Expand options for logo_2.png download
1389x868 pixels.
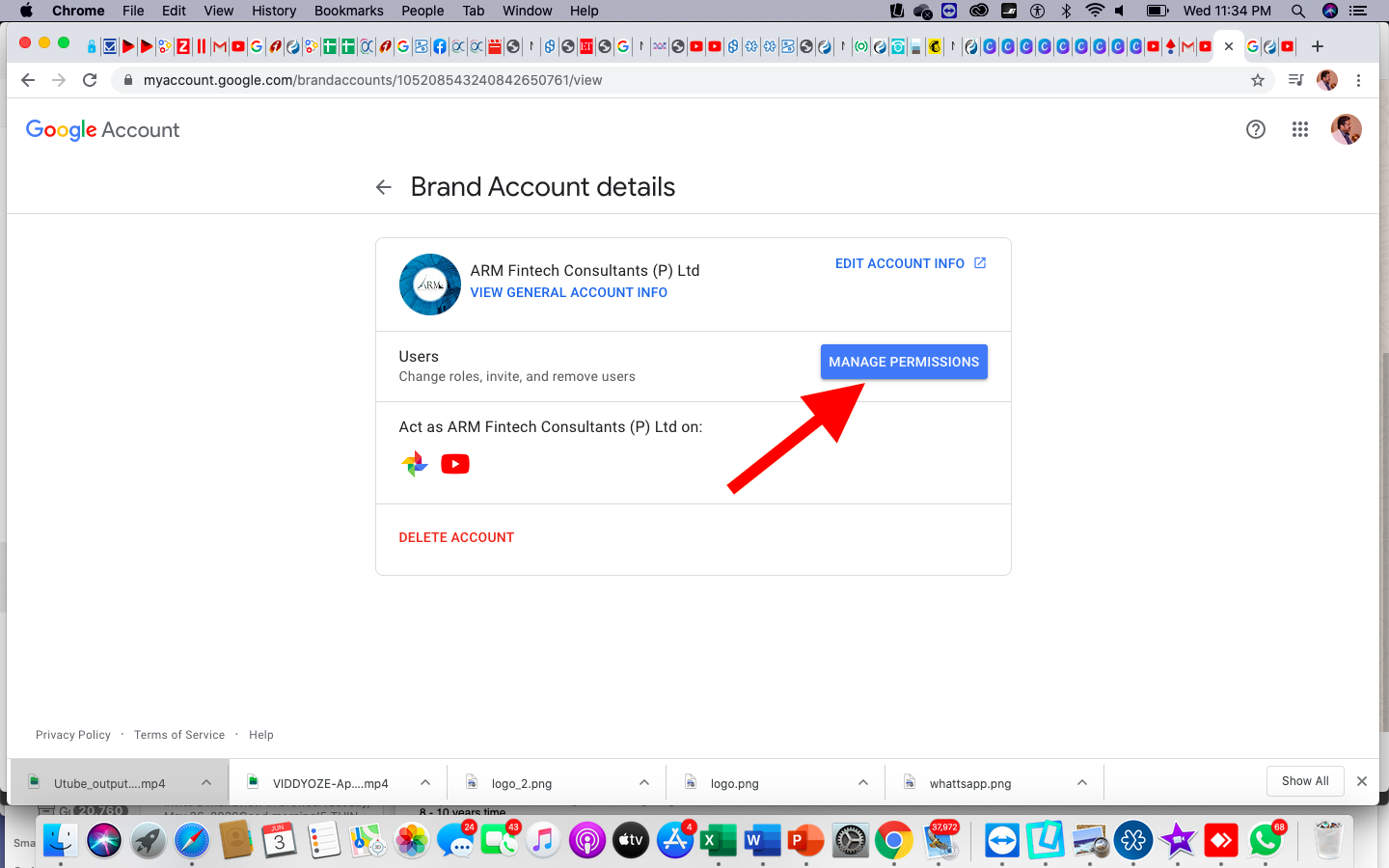coord(644,783)
